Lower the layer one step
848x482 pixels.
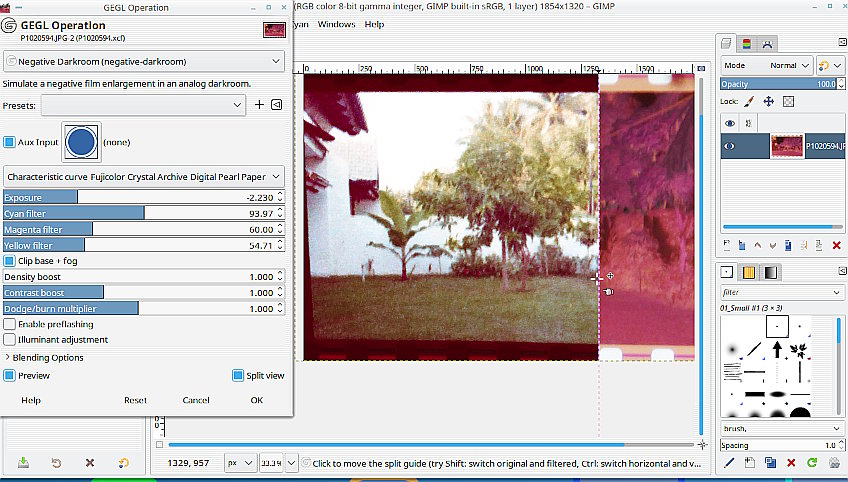click(x=773, y=246)
